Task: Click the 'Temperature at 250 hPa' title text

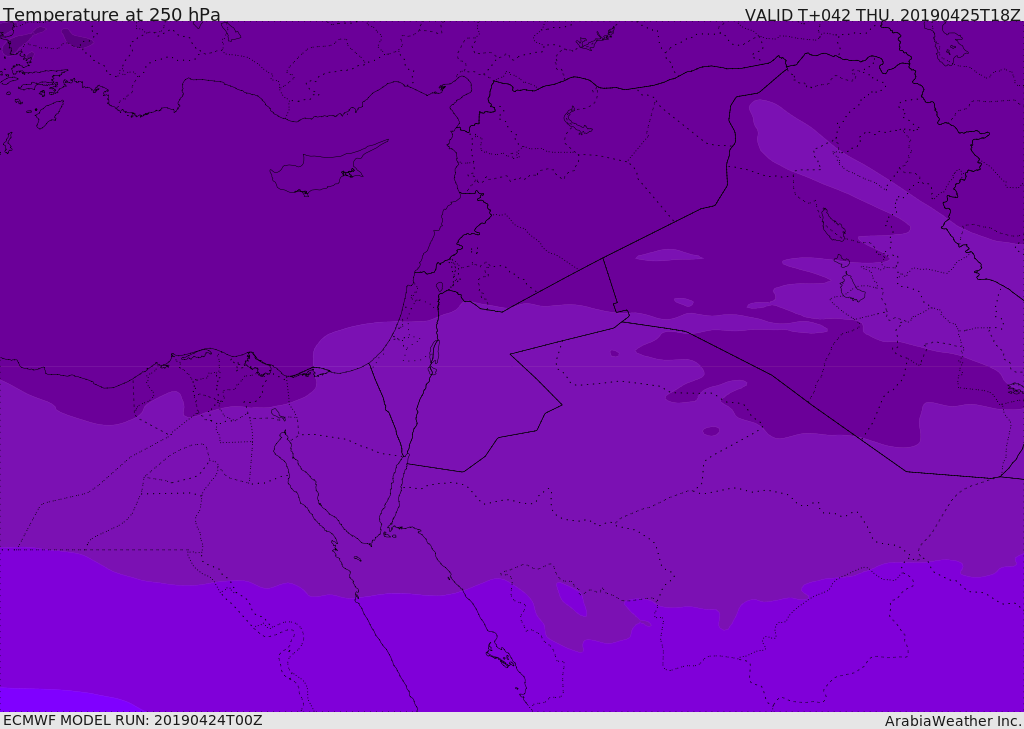Action: (x=112, y=14)
